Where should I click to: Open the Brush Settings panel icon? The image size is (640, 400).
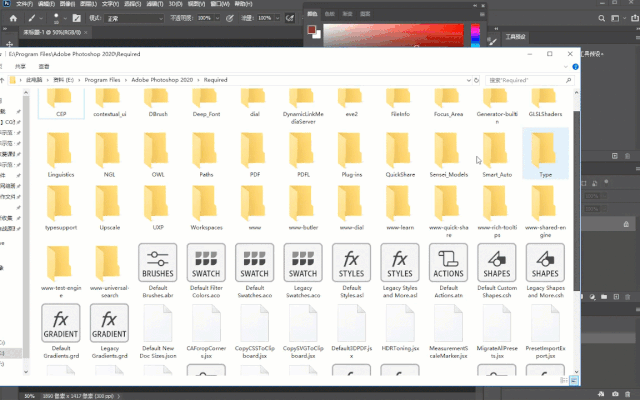click(76, 18)
